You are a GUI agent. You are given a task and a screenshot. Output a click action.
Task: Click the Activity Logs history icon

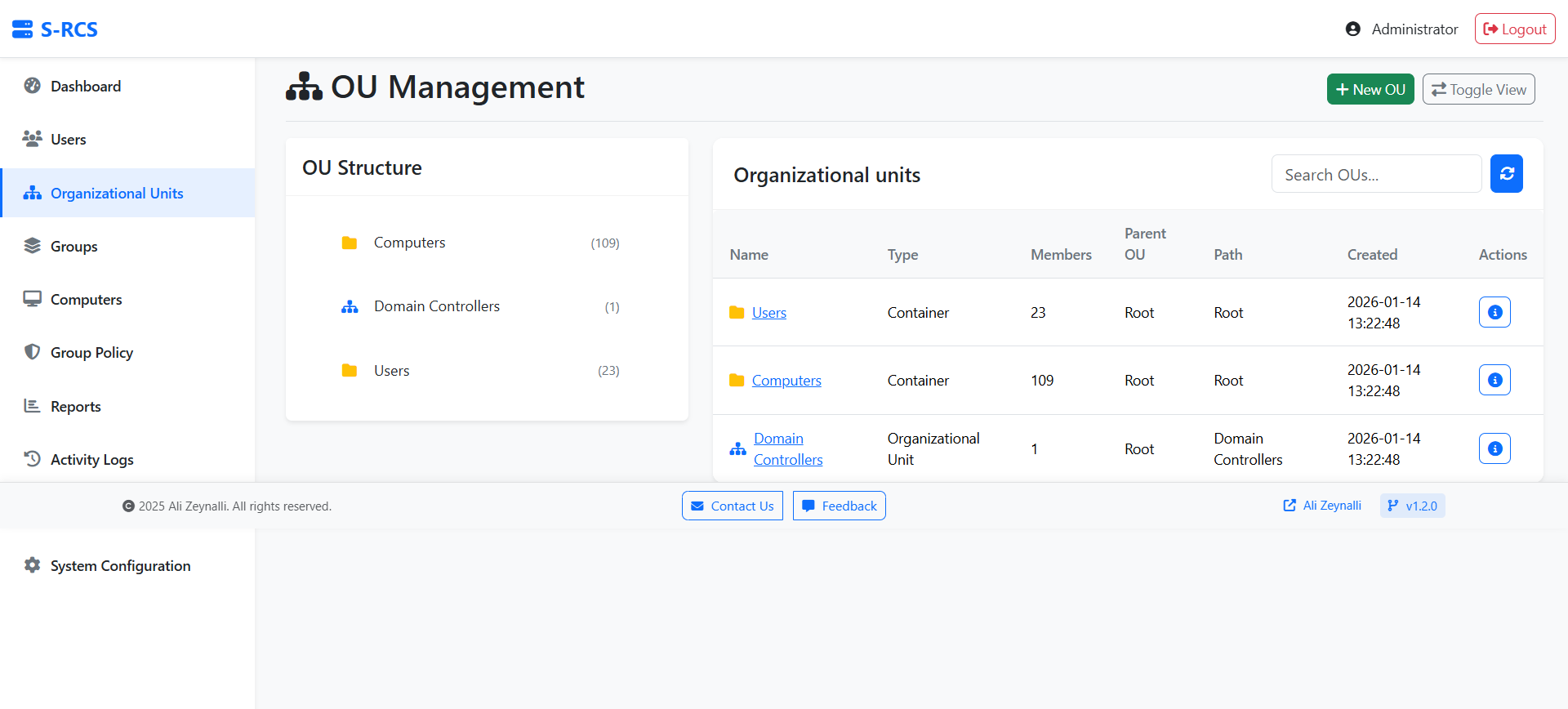coord(33,459)
